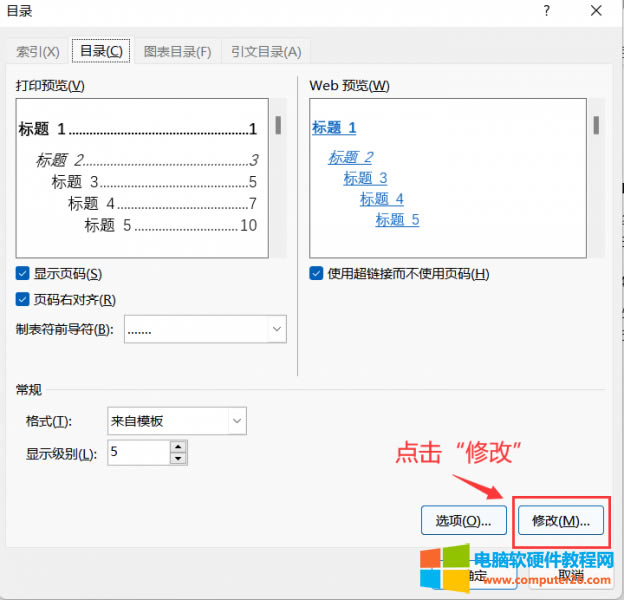The height and width of the screenshot is (600, 624).
Task: Switch to the 索引 tab
Action: click(39, 52)
